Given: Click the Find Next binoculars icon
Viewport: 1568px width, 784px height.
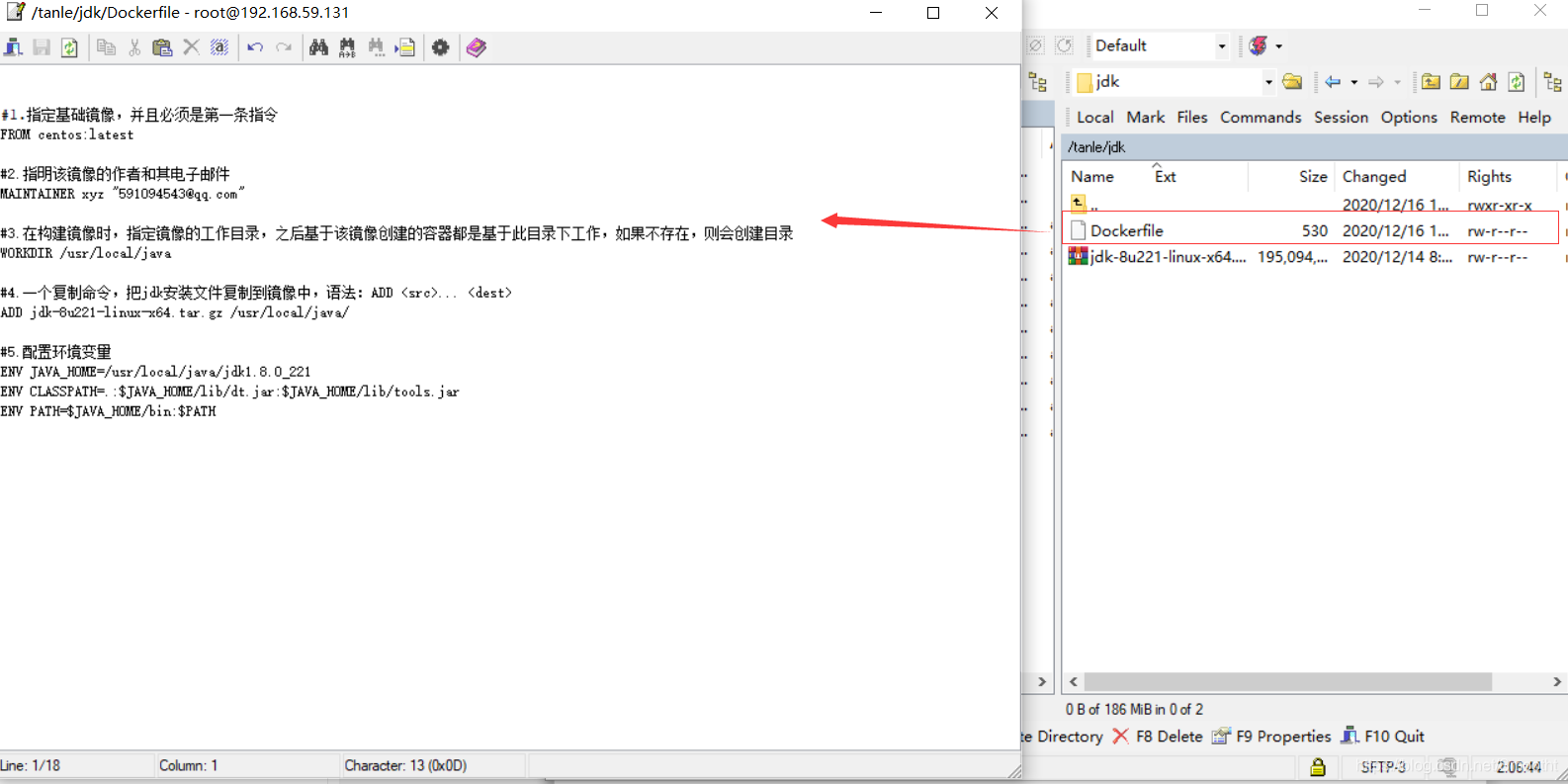Looking at the screenshot, I should pyautogui.click(x=376, y=47).
